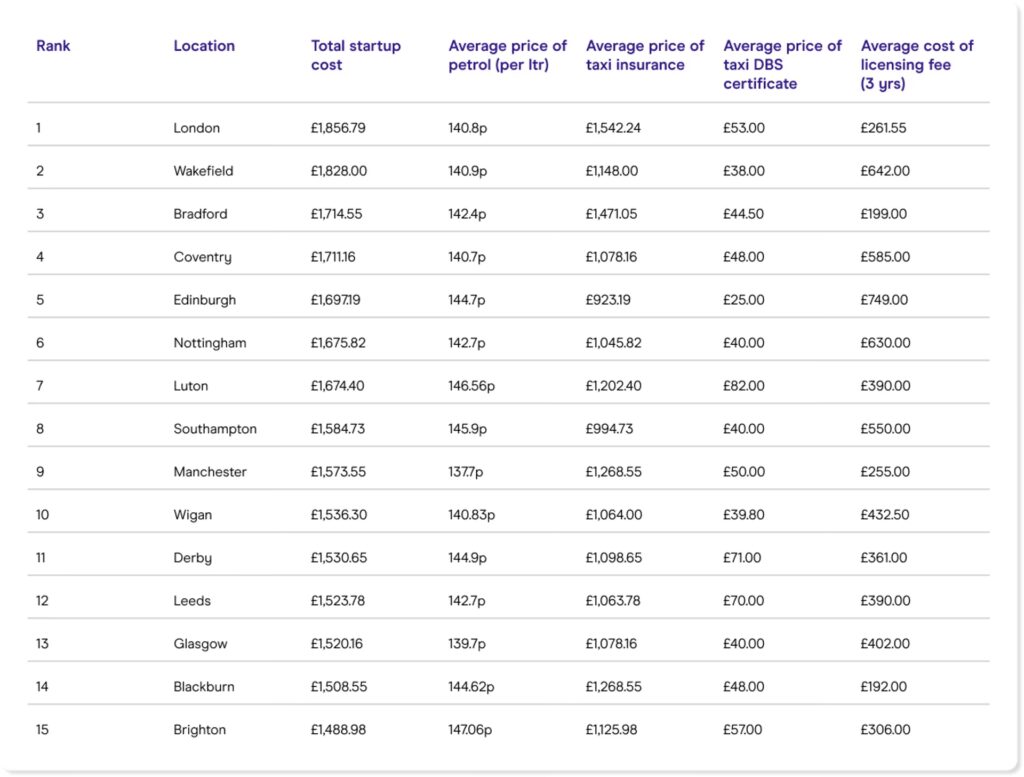Screen dimensions: 1024x777
Task: Click Glasgow's petrol price 139.7p
Action: click(468, 644)
